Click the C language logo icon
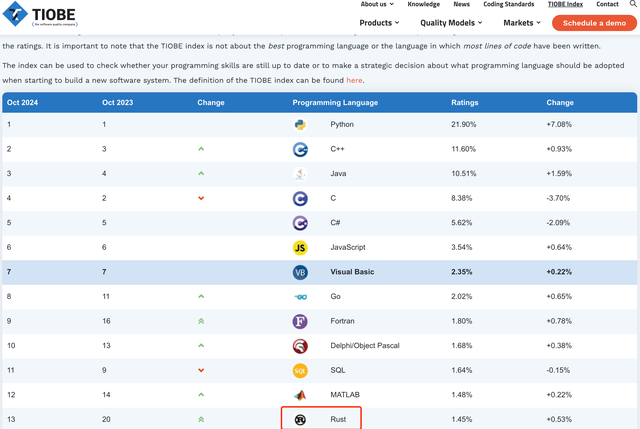 (300, 198)
